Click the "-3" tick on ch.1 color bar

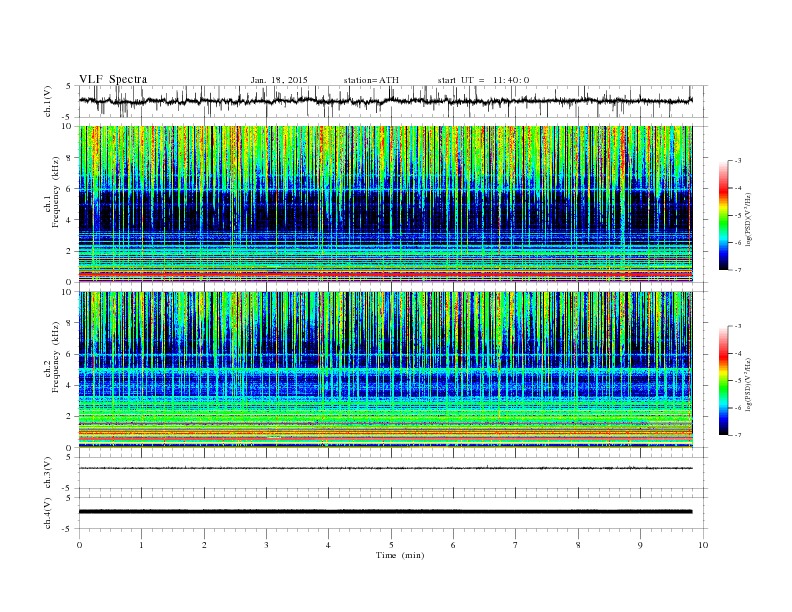pyautogui.click(x=737, y=161)
